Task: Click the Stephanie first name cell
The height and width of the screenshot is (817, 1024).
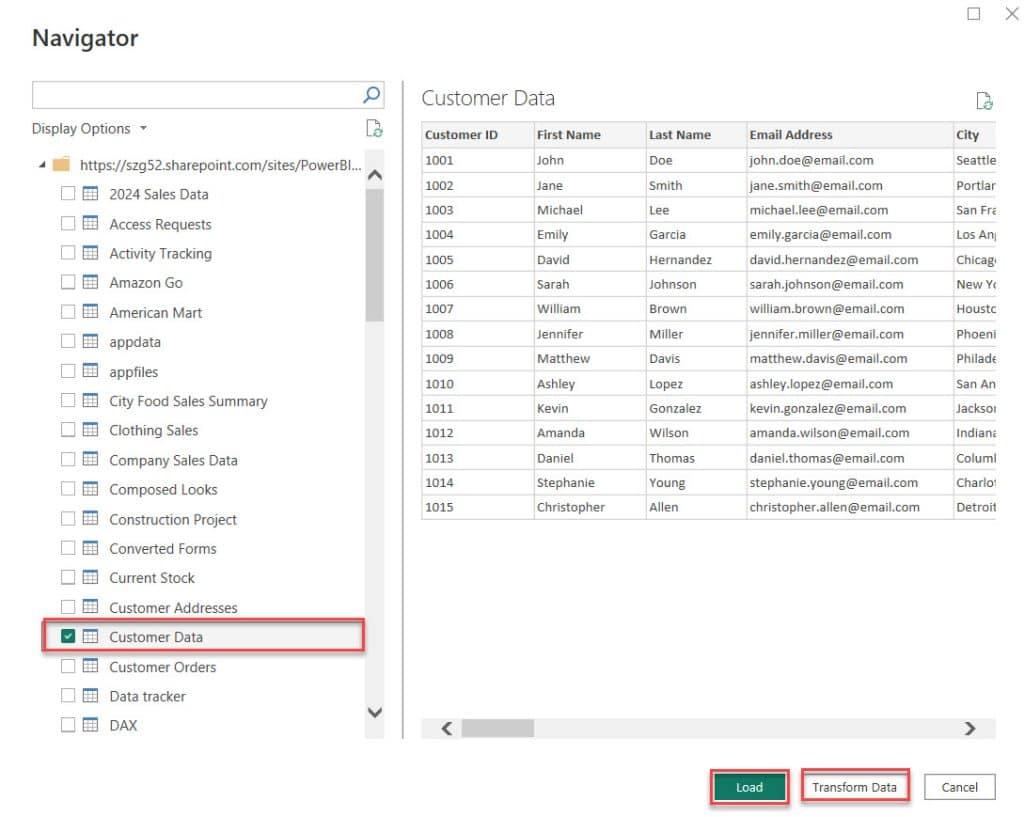Action: tap(590, 483)
